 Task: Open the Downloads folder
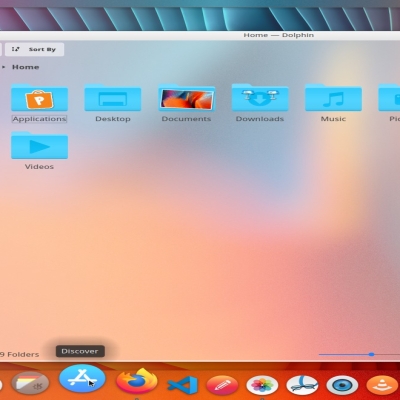pyautogui.click(x=260, y=103)
